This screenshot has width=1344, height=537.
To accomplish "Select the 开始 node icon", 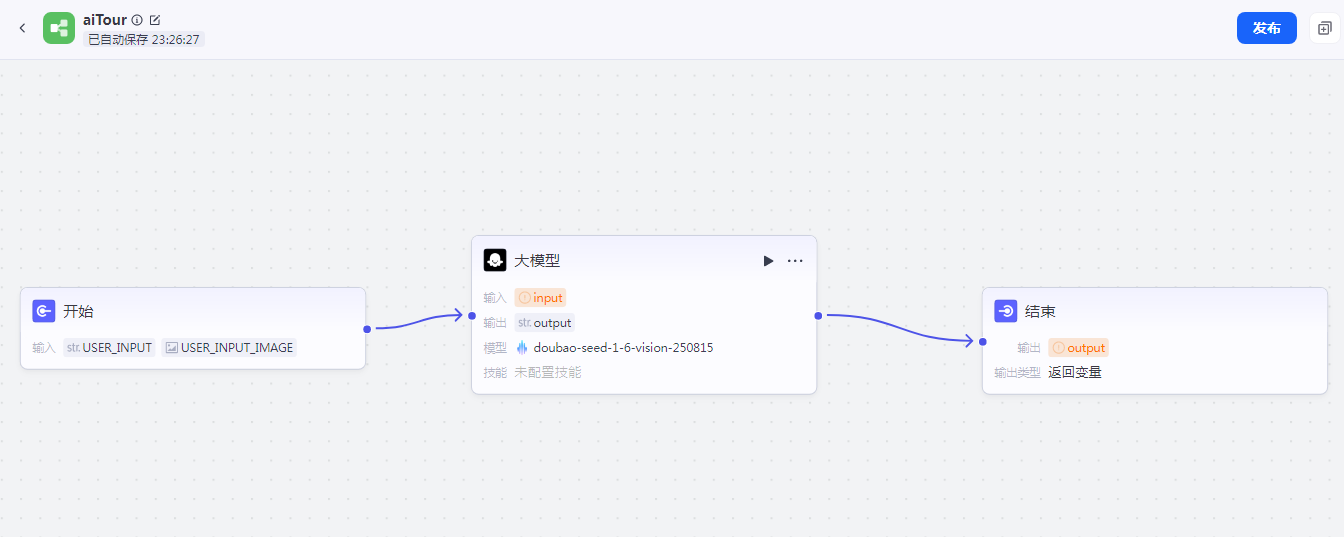I will [44, 312].
